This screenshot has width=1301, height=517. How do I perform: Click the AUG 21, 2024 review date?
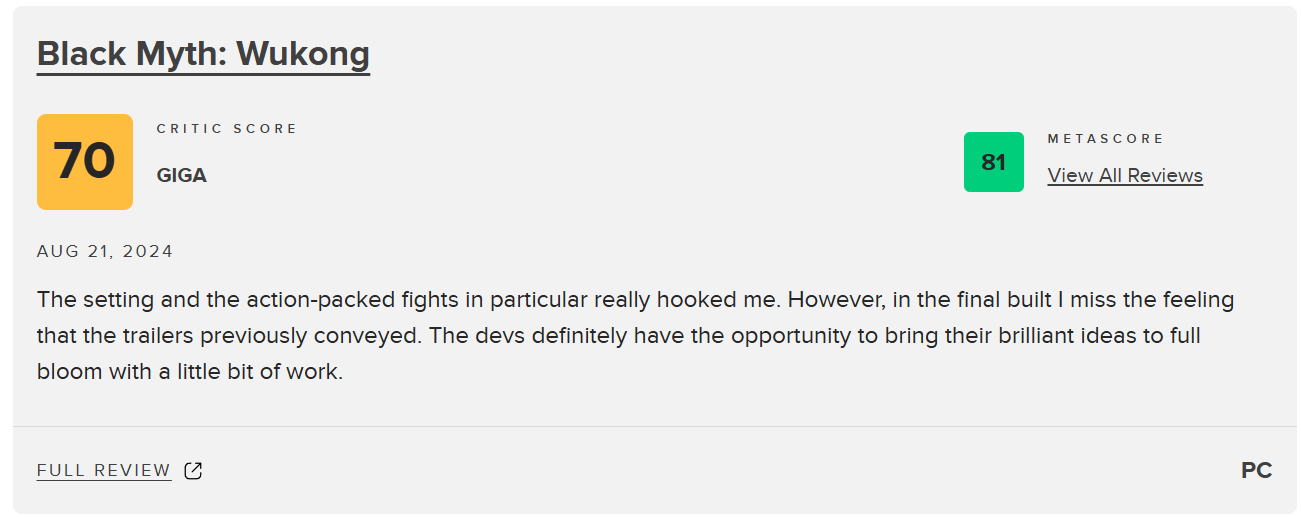pyautogui.click(x=105, y=251)
